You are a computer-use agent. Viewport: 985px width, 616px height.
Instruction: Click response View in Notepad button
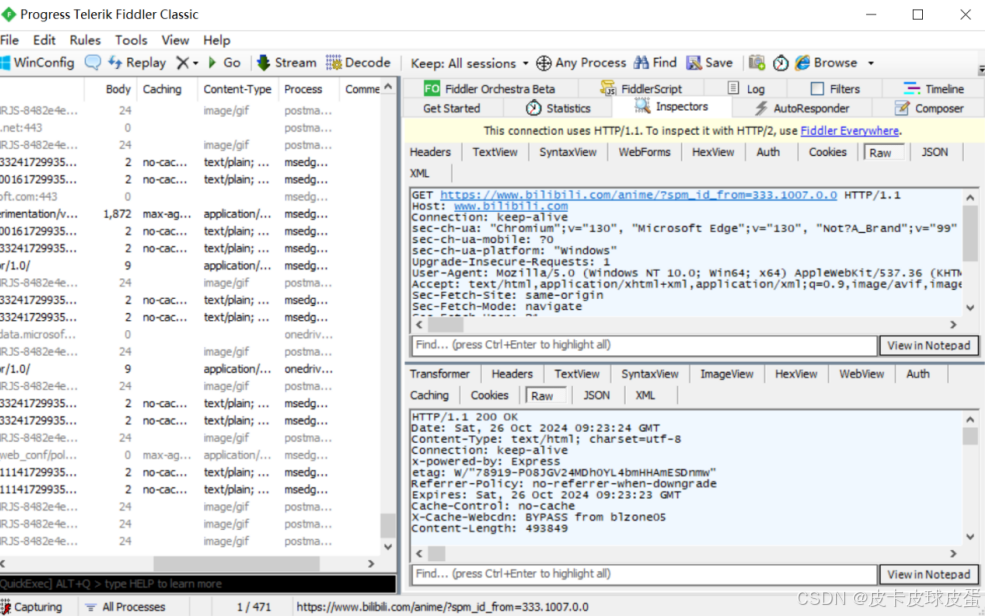click(928, 574)
